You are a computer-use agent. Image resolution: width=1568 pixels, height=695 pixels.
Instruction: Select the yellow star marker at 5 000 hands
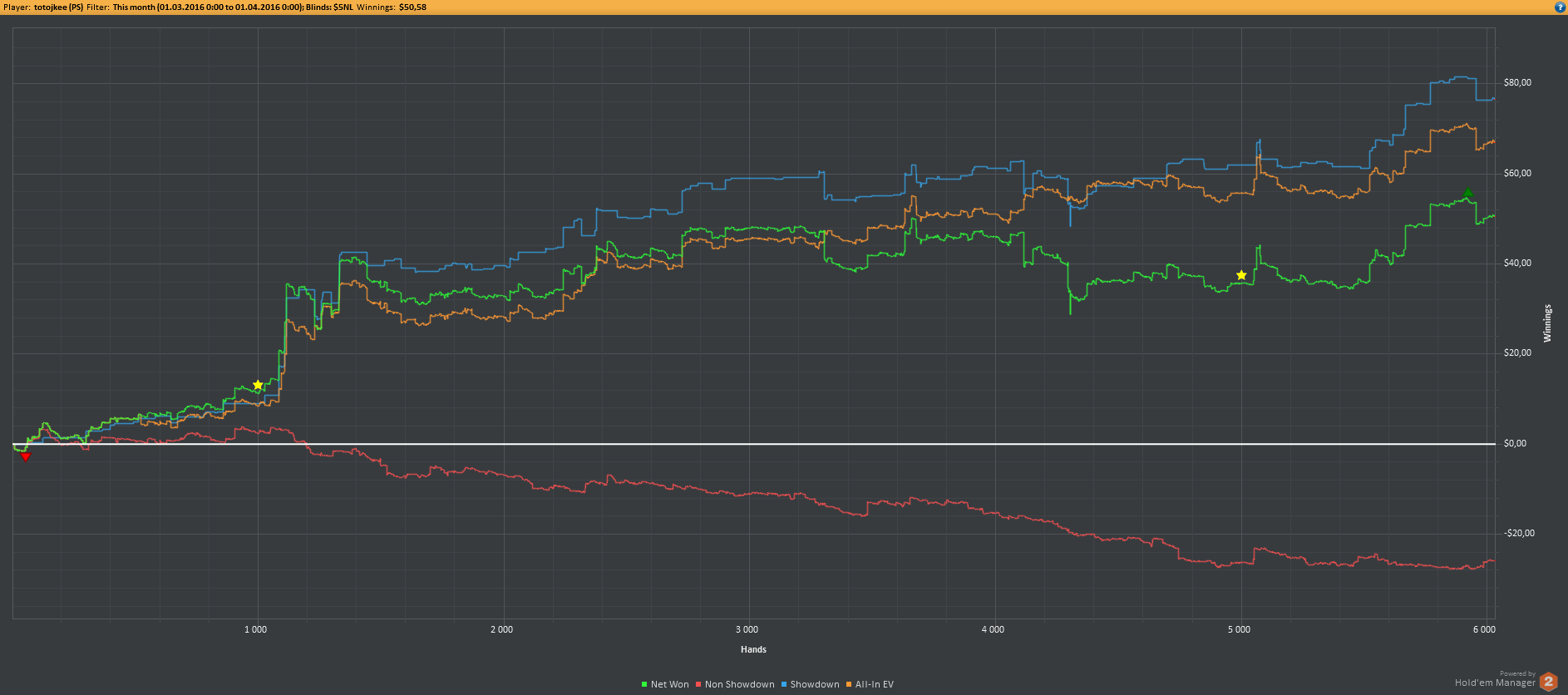pos(1241,275)
